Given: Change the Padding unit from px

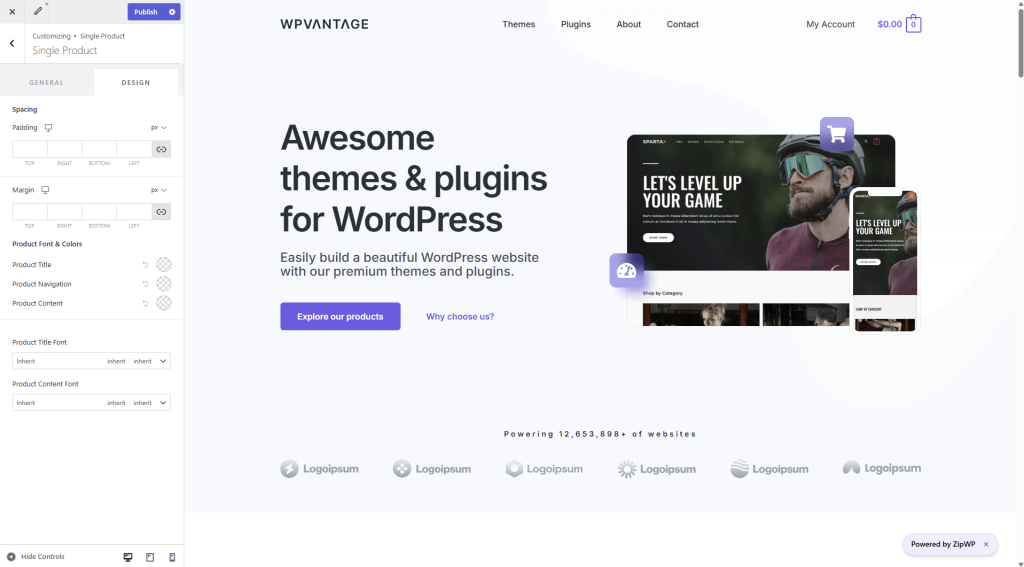Looking at the screenshot, I should pyautogui.click(x=159, y=128).
